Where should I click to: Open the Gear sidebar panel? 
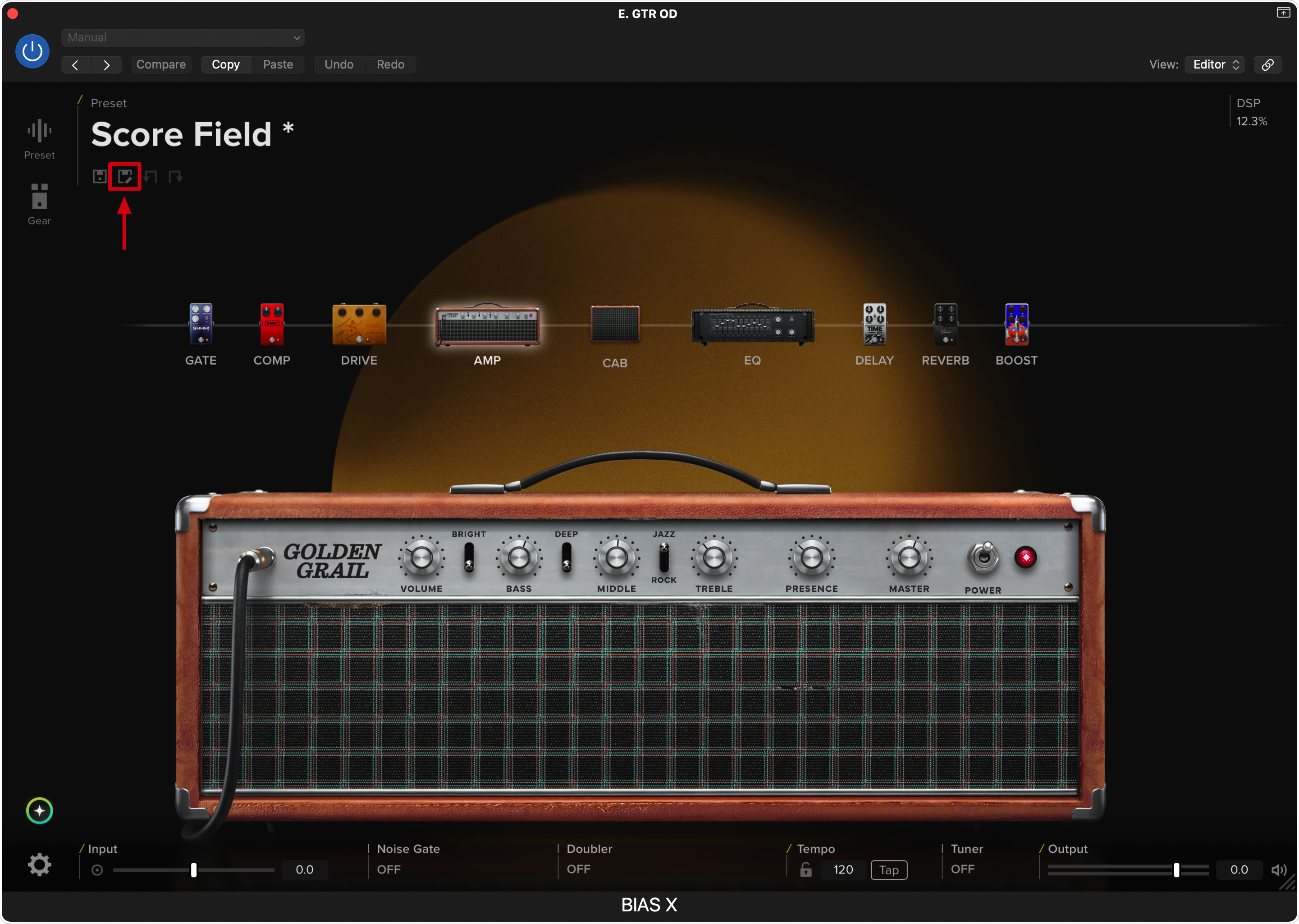pyautogui.click(x=39, y=197)
